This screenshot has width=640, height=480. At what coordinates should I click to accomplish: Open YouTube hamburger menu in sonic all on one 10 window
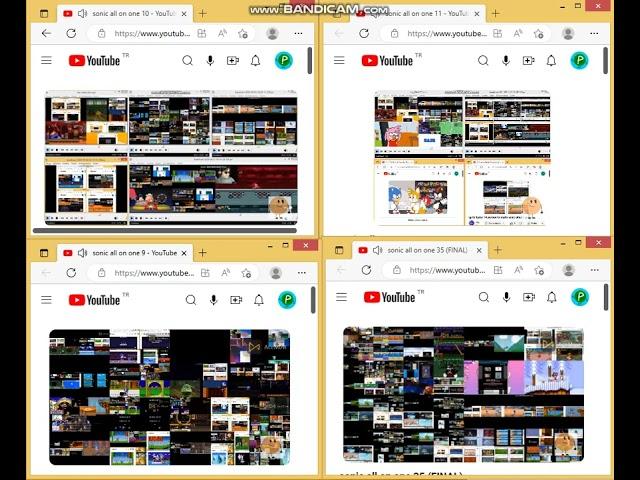[47, 60]
